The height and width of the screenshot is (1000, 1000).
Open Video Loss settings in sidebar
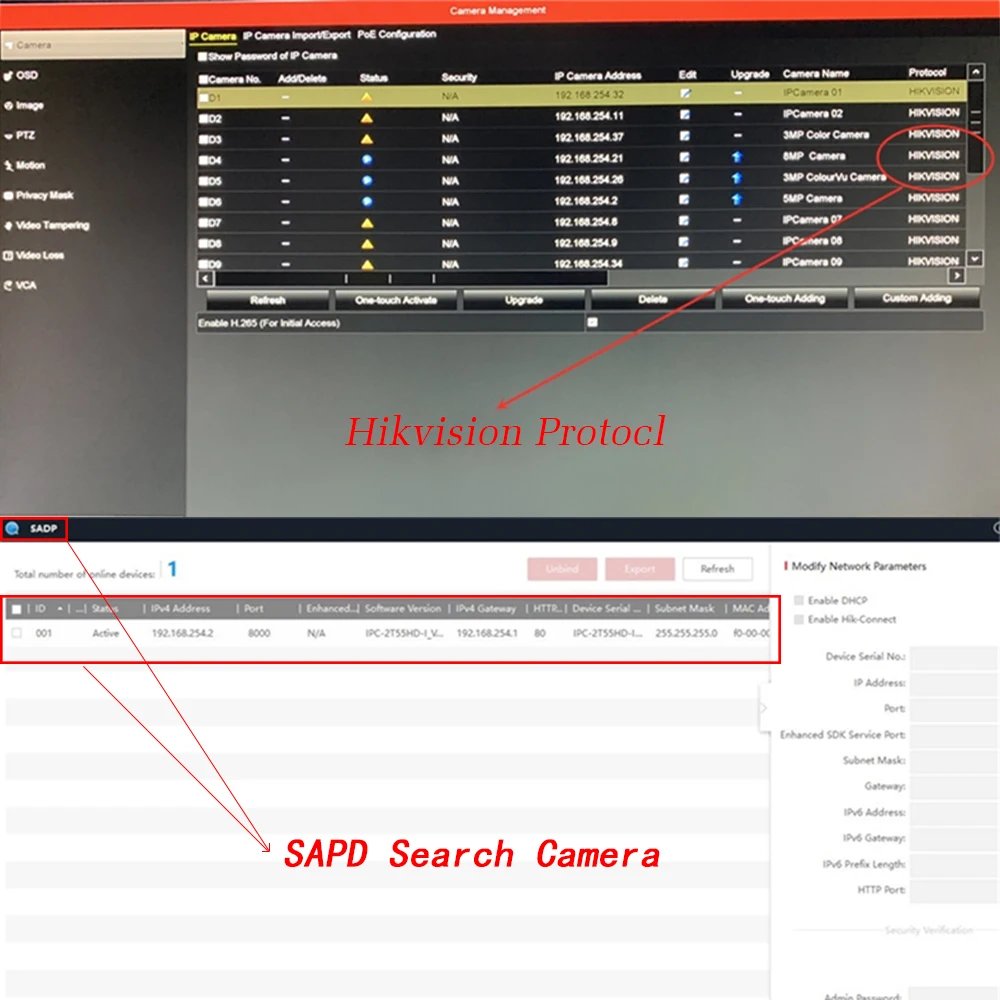34,255
